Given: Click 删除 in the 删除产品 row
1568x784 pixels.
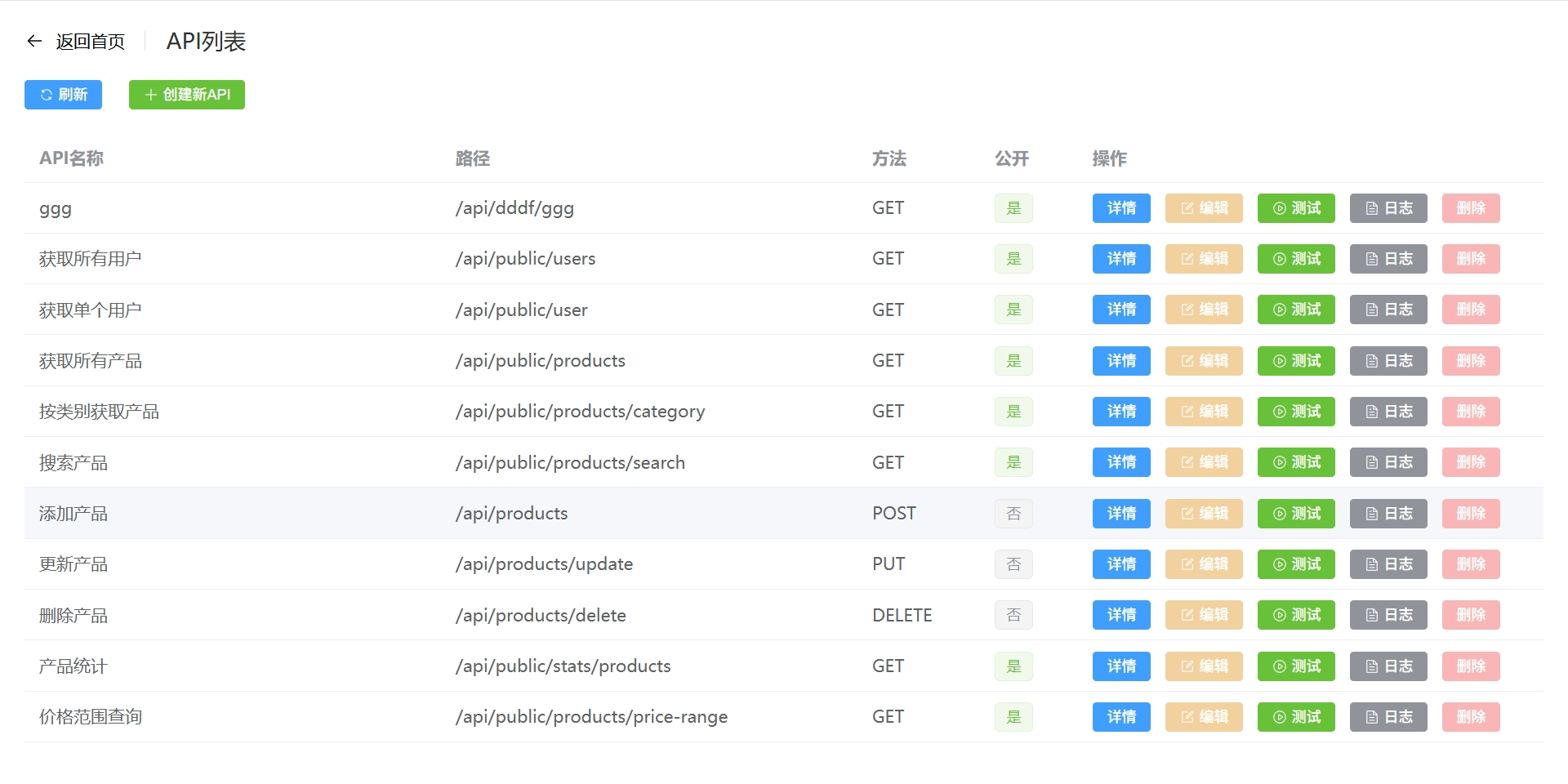Looking at the screenshot, I should [1471, 615].
